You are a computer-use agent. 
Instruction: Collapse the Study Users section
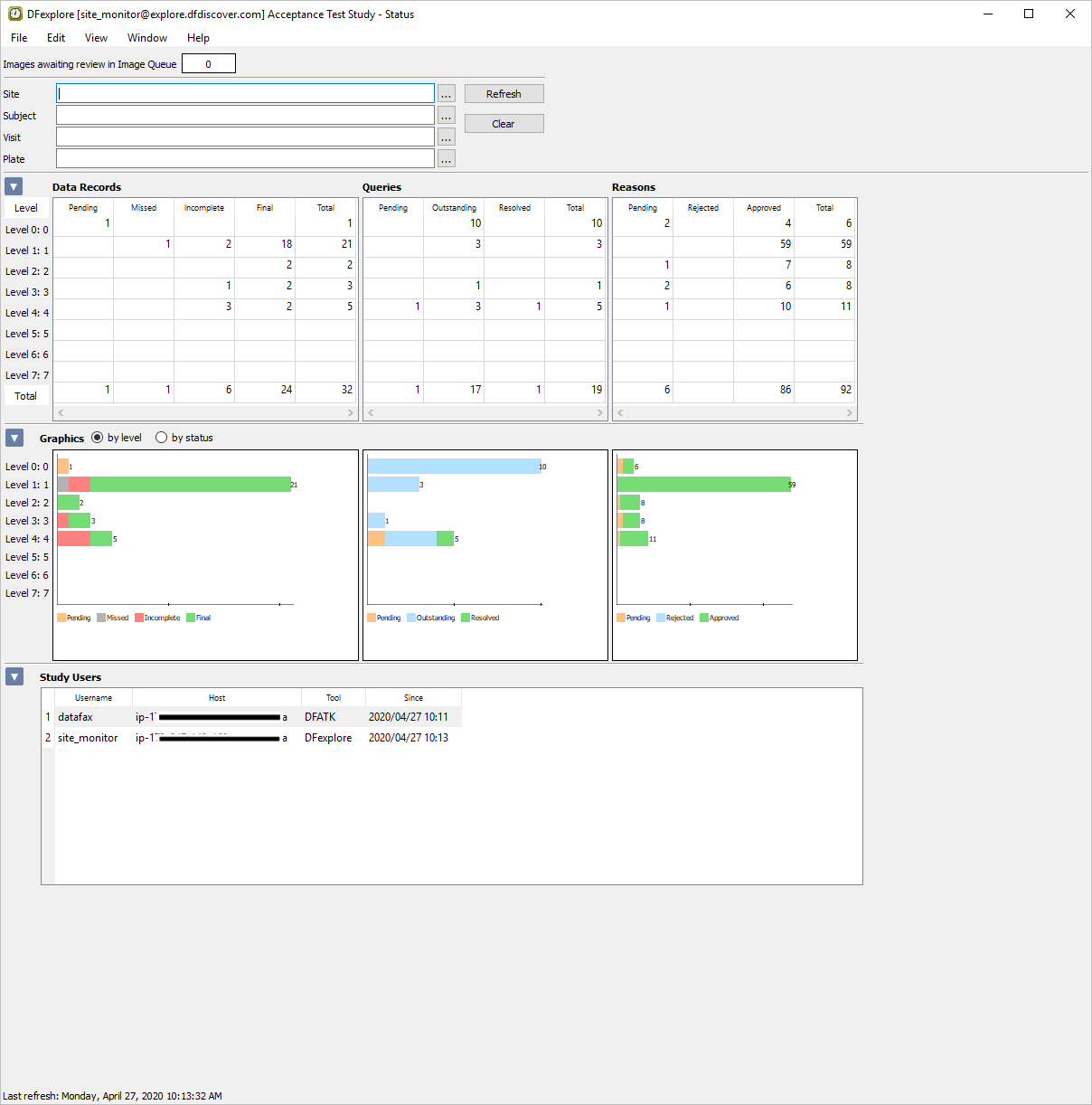coord(14,676)
